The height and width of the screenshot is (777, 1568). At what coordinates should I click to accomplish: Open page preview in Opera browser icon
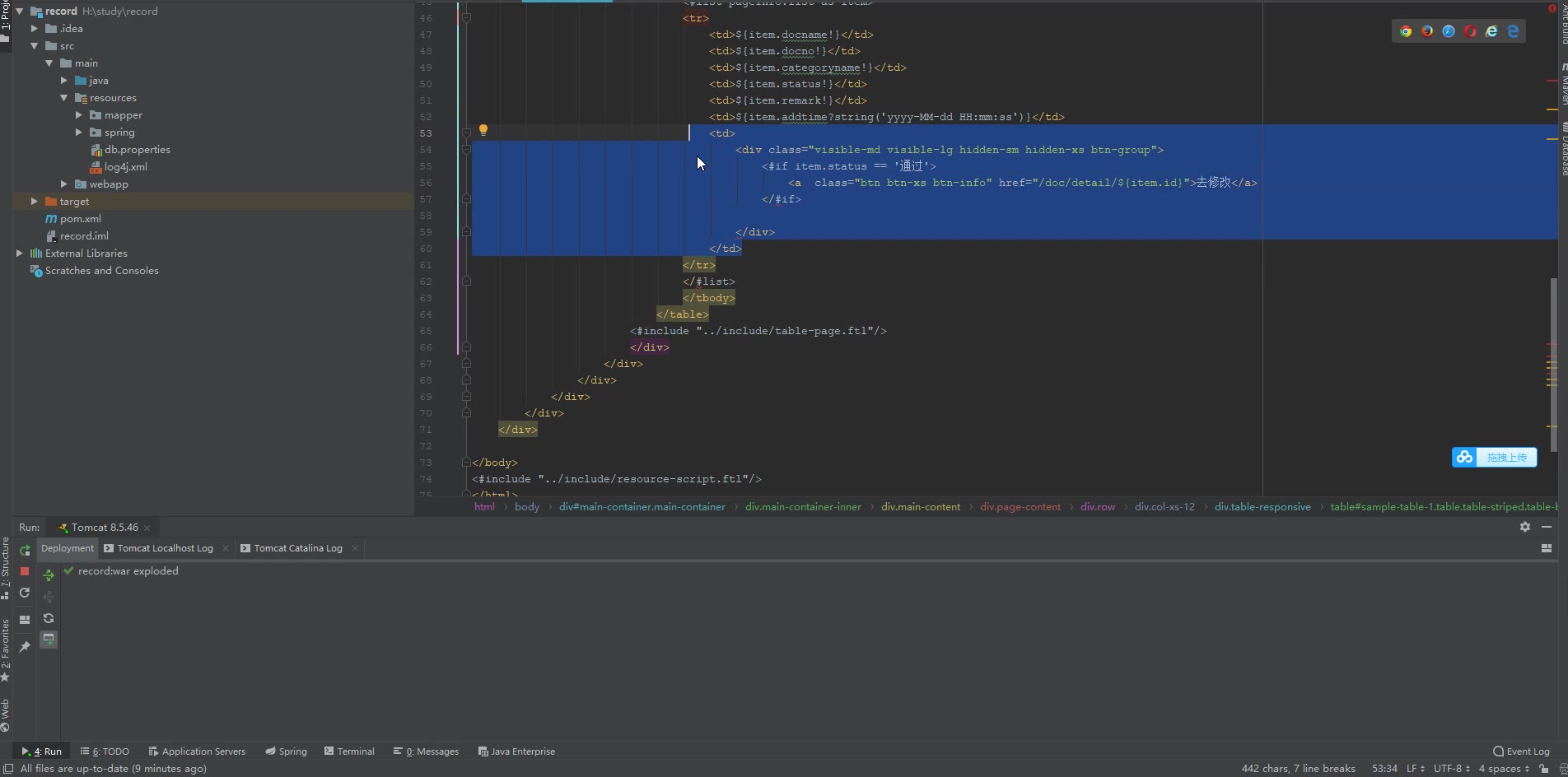click(1470, 31)
